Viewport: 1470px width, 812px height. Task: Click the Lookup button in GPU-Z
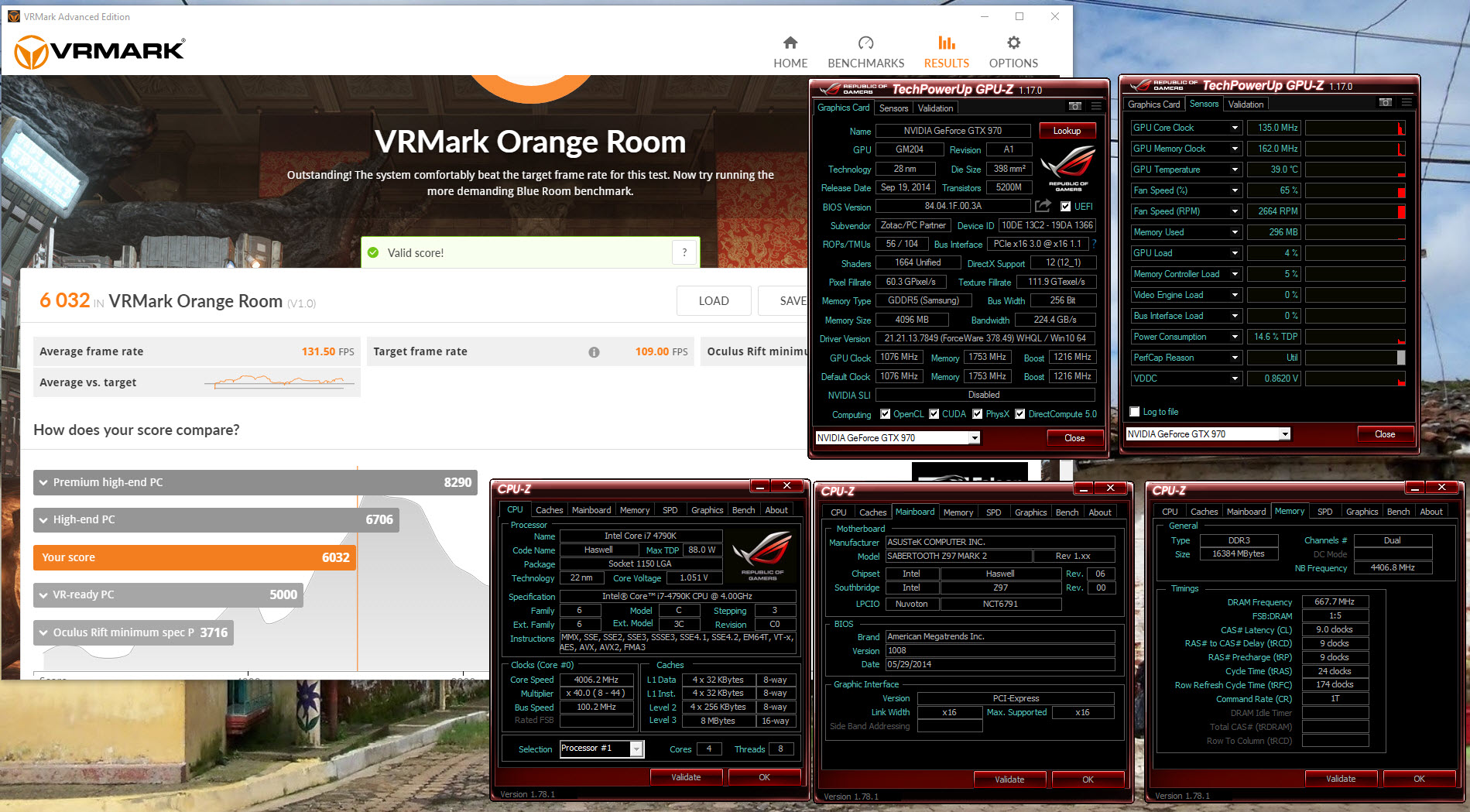pyautogui.click(x=1066, y=131)
